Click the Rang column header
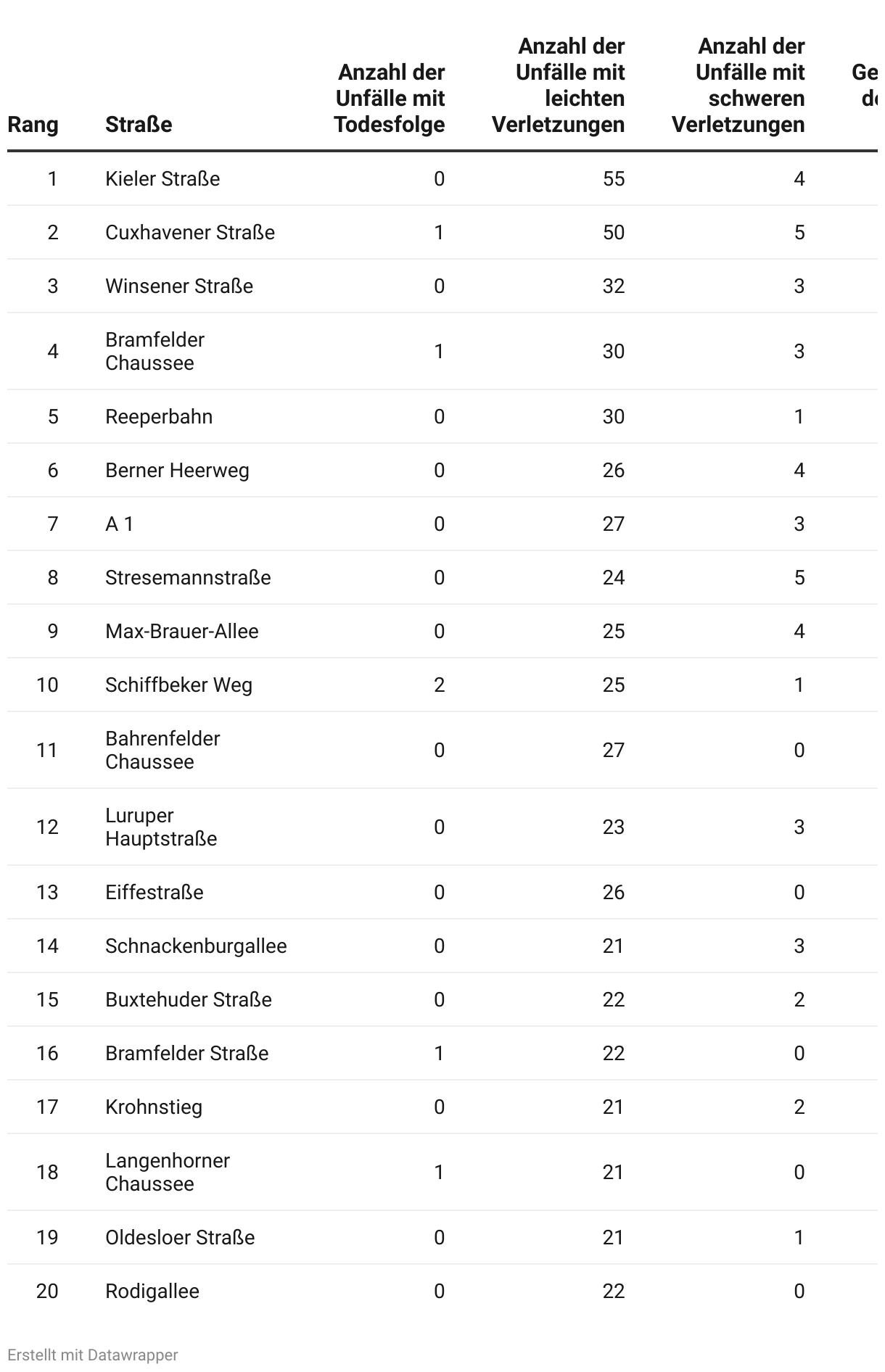Screen dimensions: 885x1372 [x=33, y=125]
